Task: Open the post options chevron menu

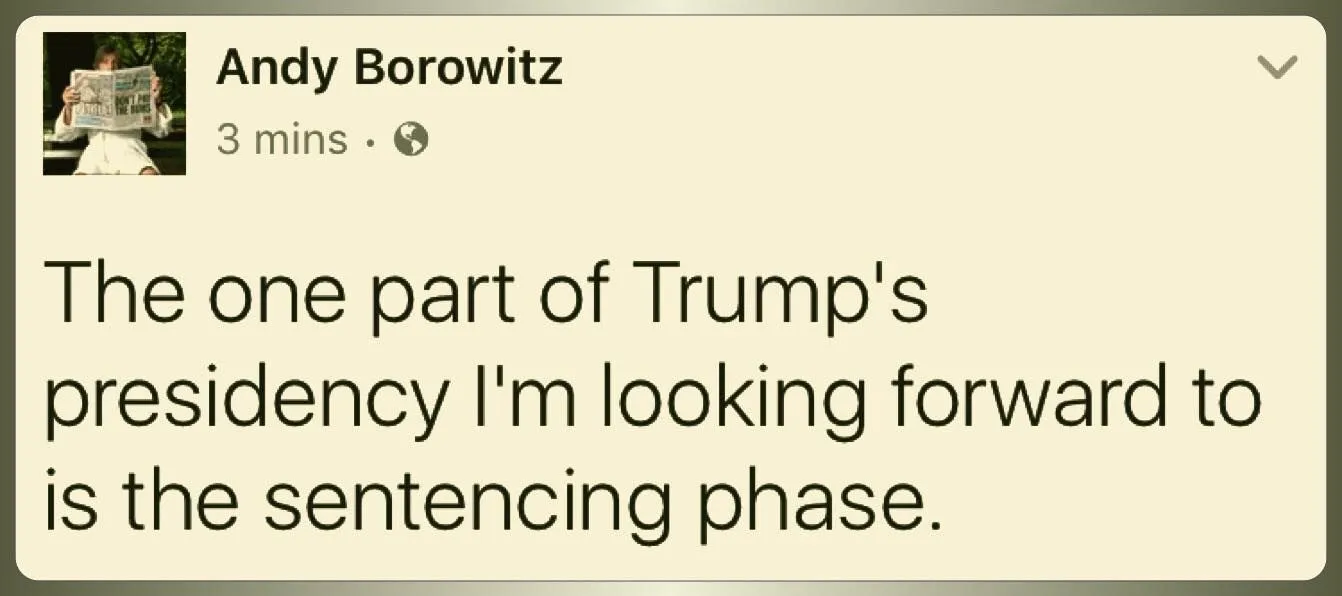Action: pos(1276,67)
